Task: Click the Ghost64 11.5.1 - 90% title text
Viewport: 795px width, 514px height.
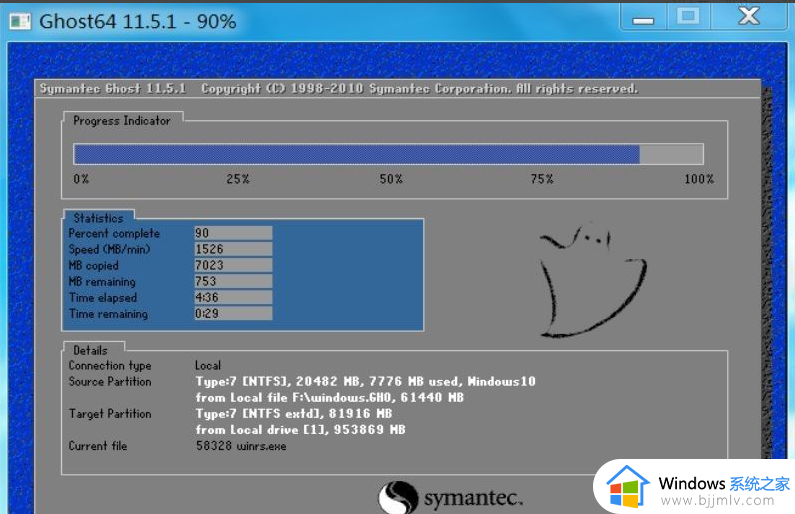Action: click(138, 22)
